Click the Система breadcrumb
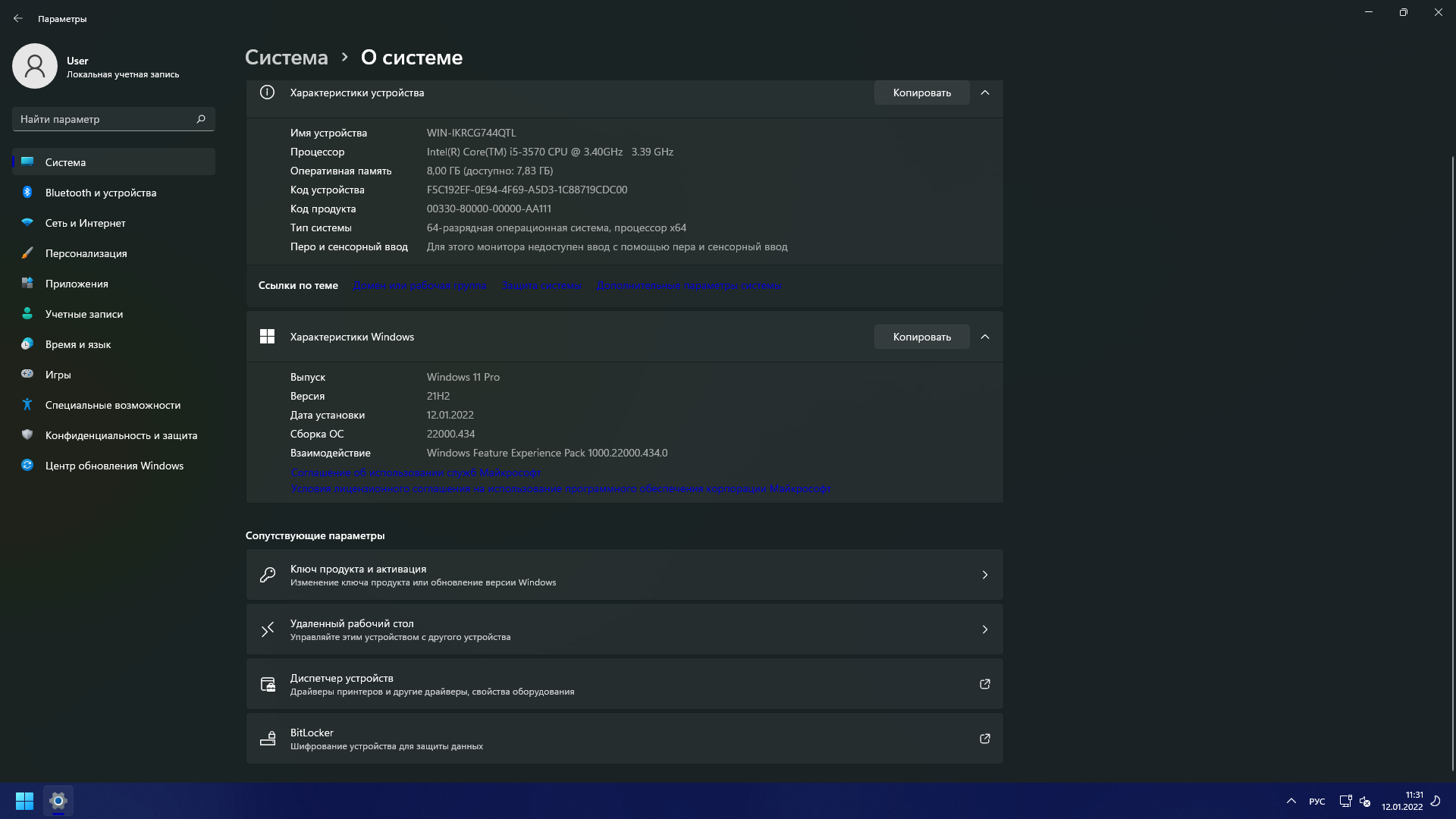 pyautogui.click(x=287, y=57)
